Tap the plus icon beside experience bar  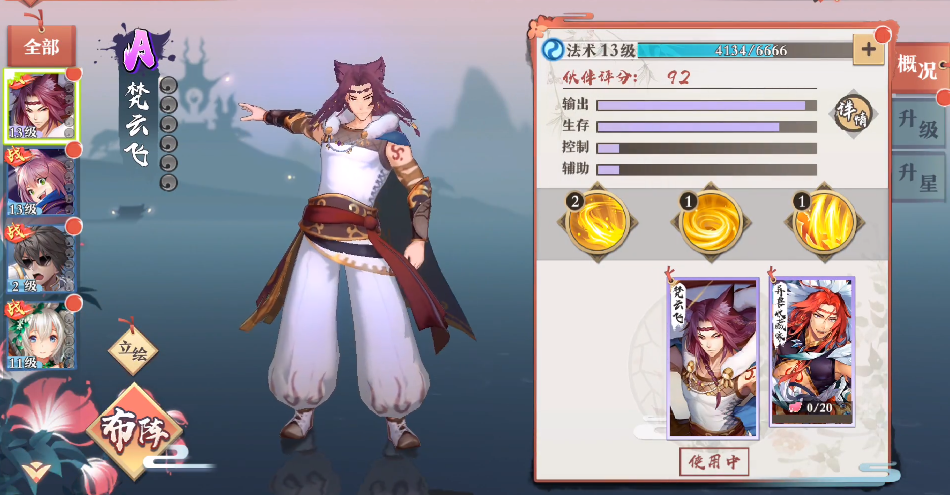868,50
